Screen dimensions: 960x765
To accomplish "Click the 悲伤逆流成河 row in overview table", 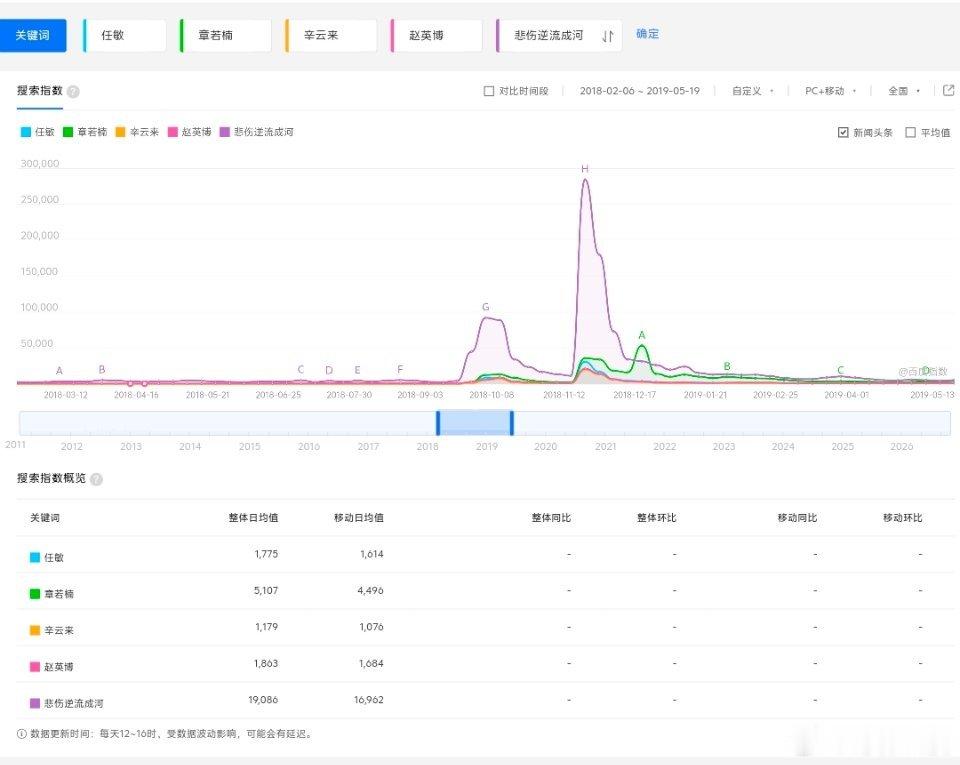I will point(484,701).
